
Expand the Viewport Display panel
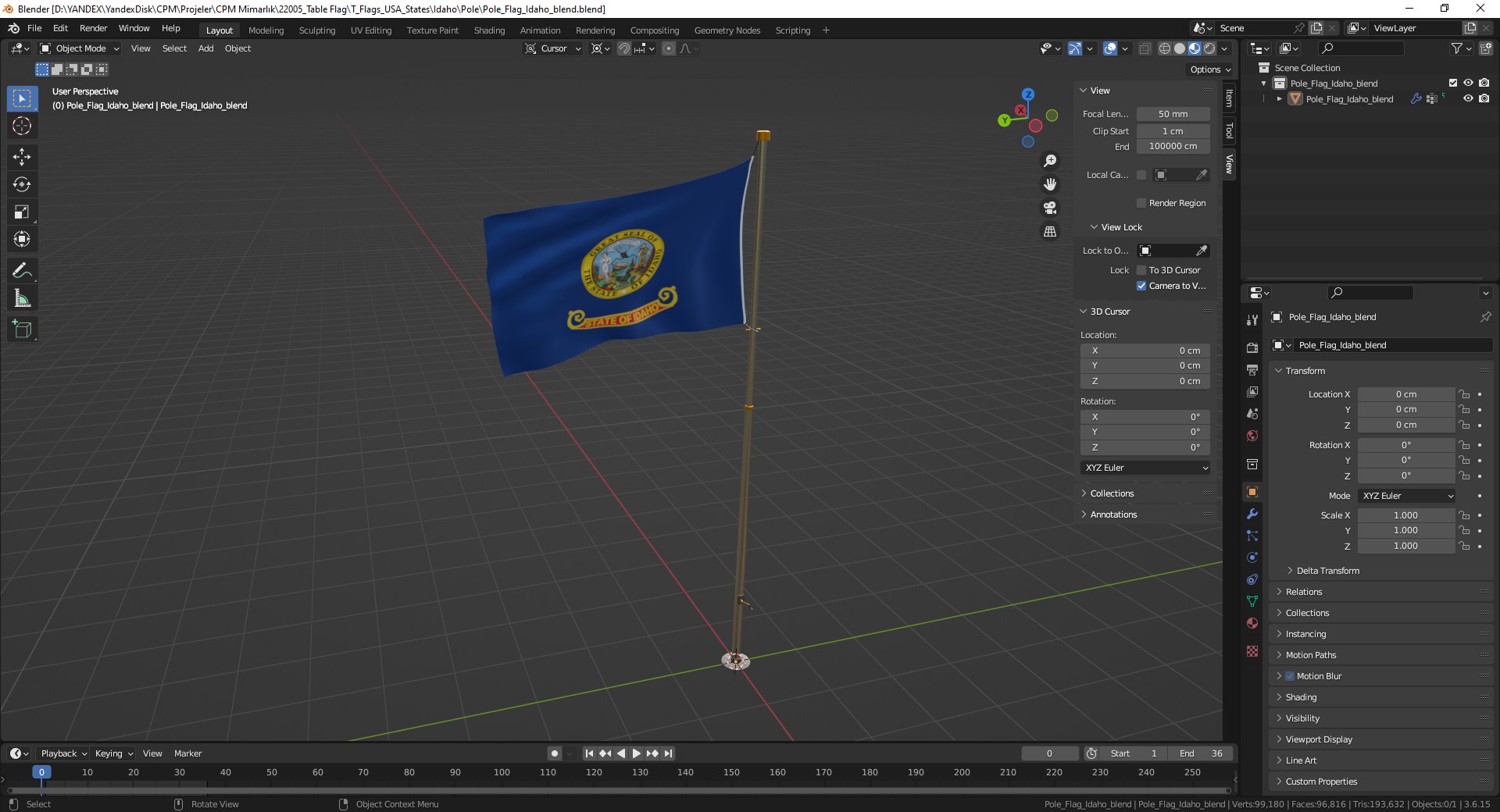[1319, 739]
